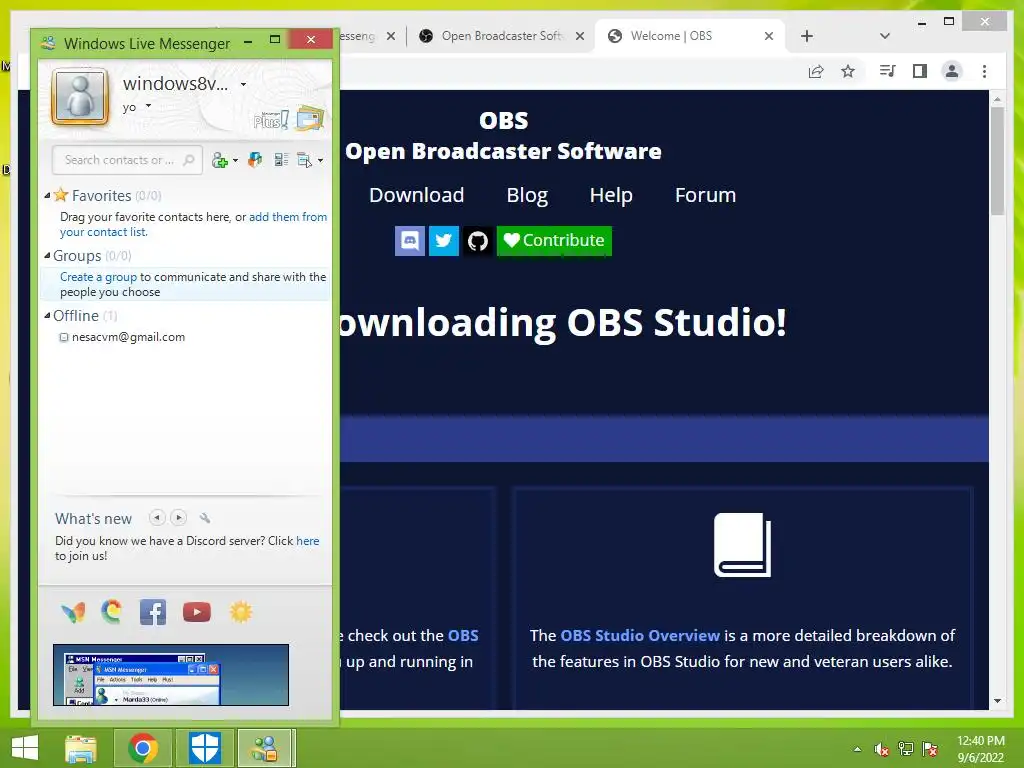Viewport: 1024px width, 768px height.
Task: Open a new Chrome tab
Action: 807,36
